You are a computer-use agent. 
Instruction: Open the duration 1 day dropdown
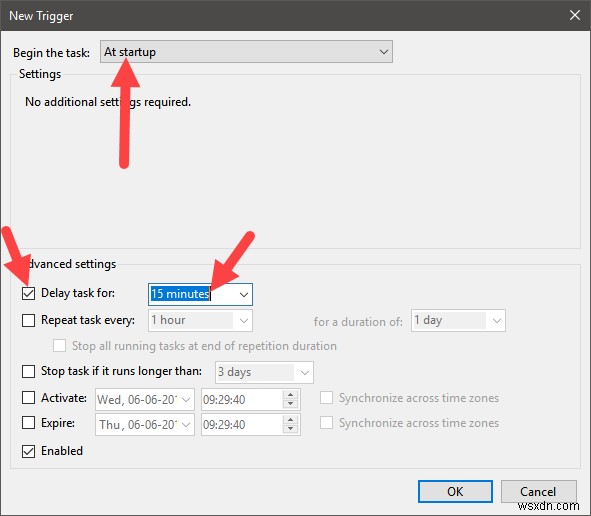[x=458, y=321]
